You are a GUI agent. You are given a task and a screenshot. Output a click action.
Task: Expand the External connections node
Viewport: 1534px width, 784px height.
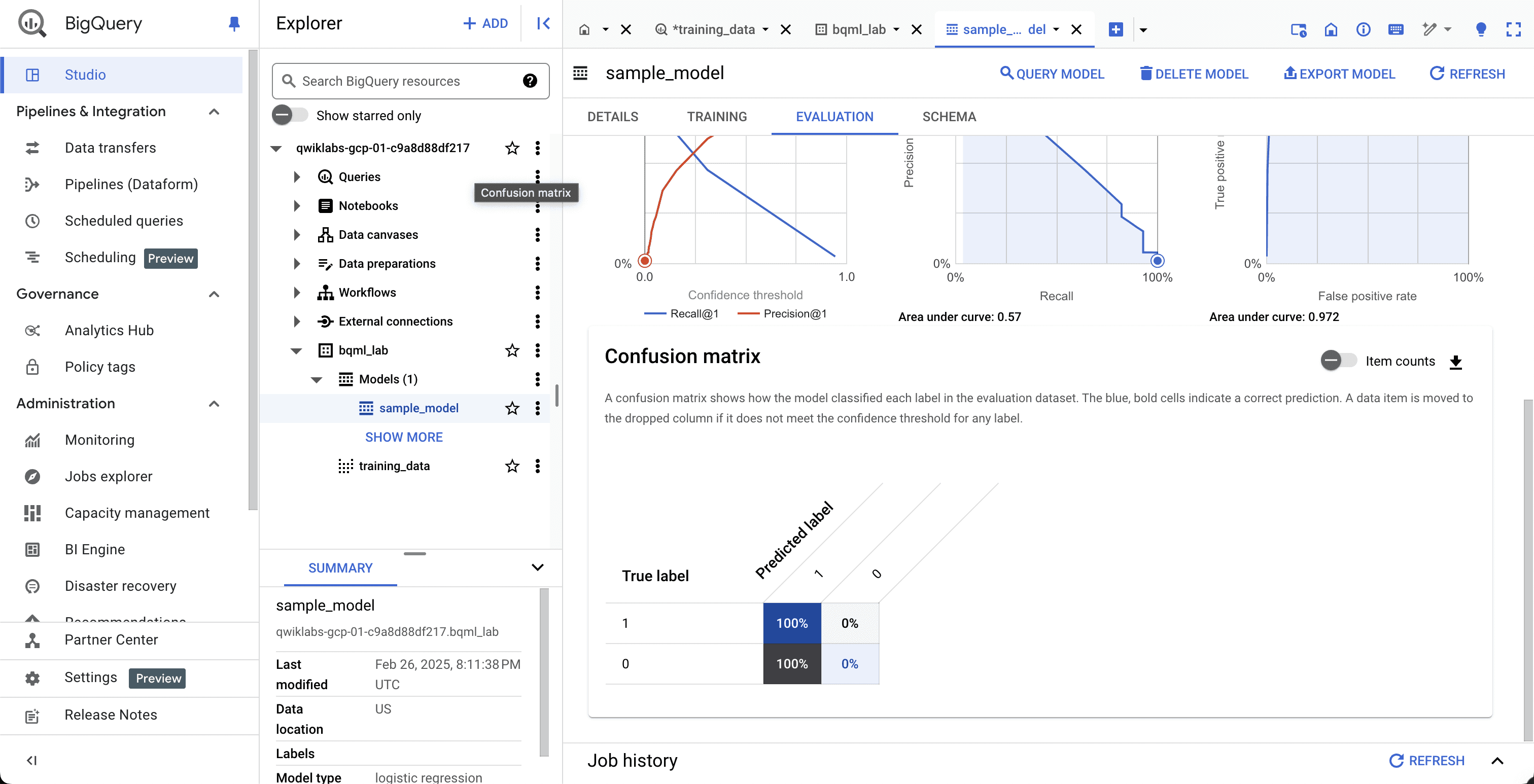tap(297, 321)
